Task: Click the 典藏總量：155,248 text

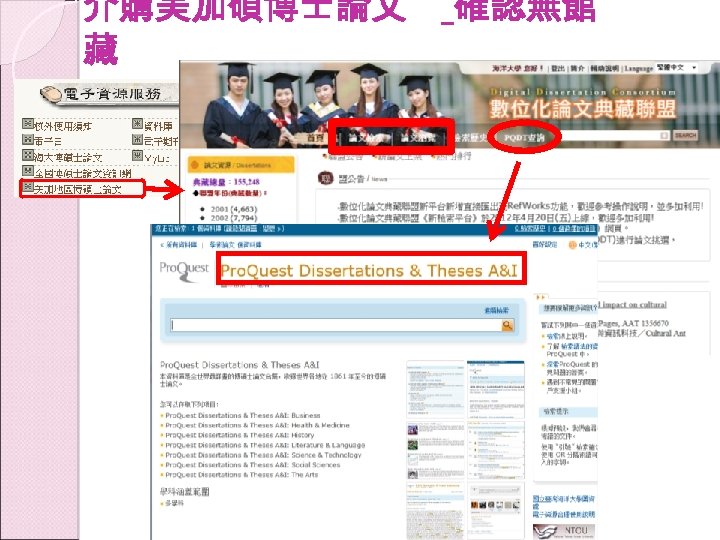Action: (x=226, y=182)
